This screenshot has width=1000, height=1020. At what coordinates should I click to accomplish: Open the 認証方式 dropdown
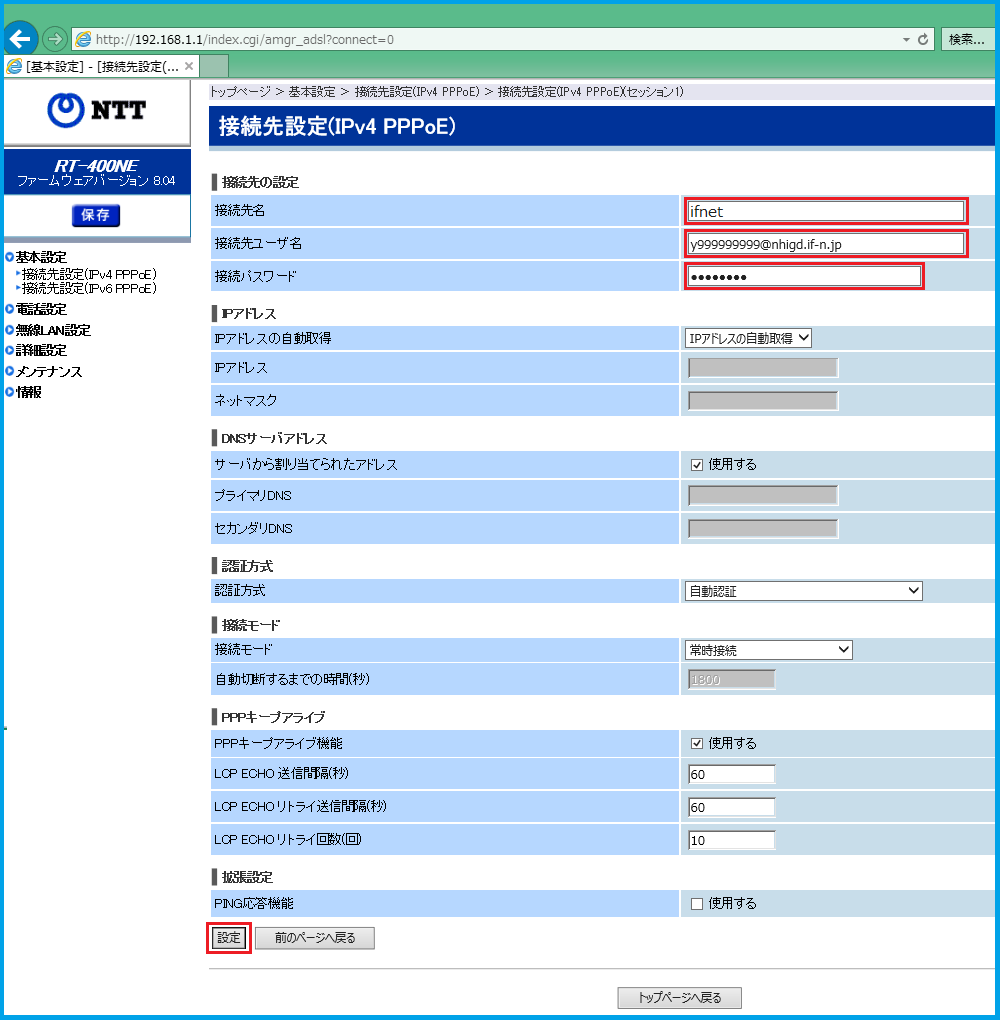(x=804, y=591)
